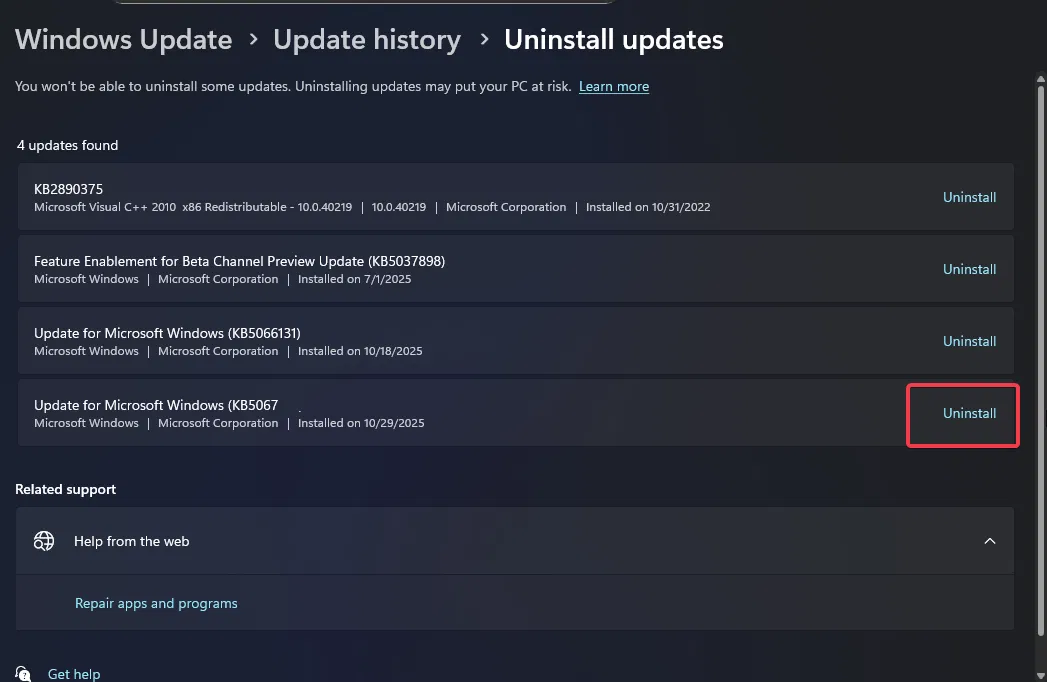Screen dimensions: 1047x682
Task: Select the KB2890375 update title text
Action: click(69, 189)
